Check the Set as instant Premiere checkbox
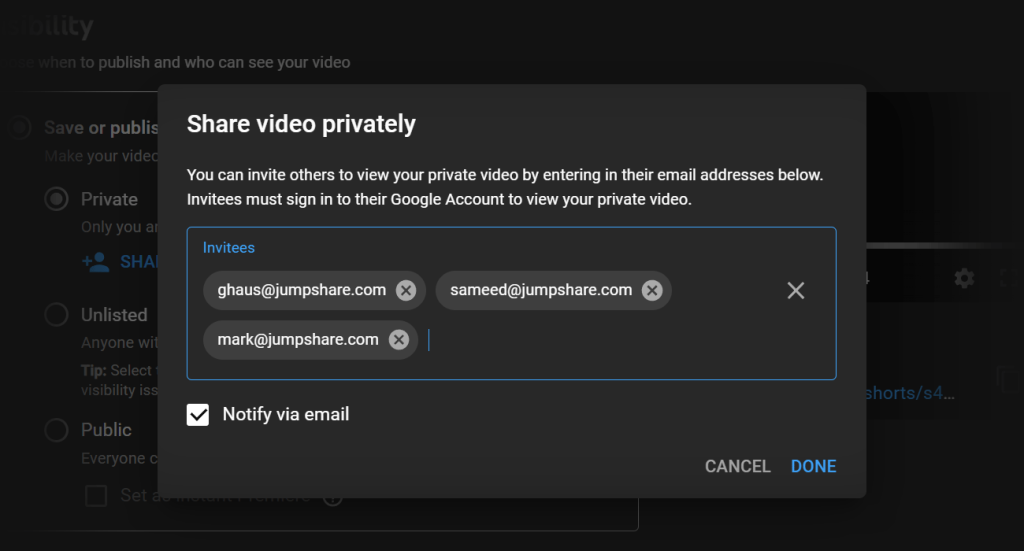The width and height of the screenshot is (1024, 551). tap(96, 496)
